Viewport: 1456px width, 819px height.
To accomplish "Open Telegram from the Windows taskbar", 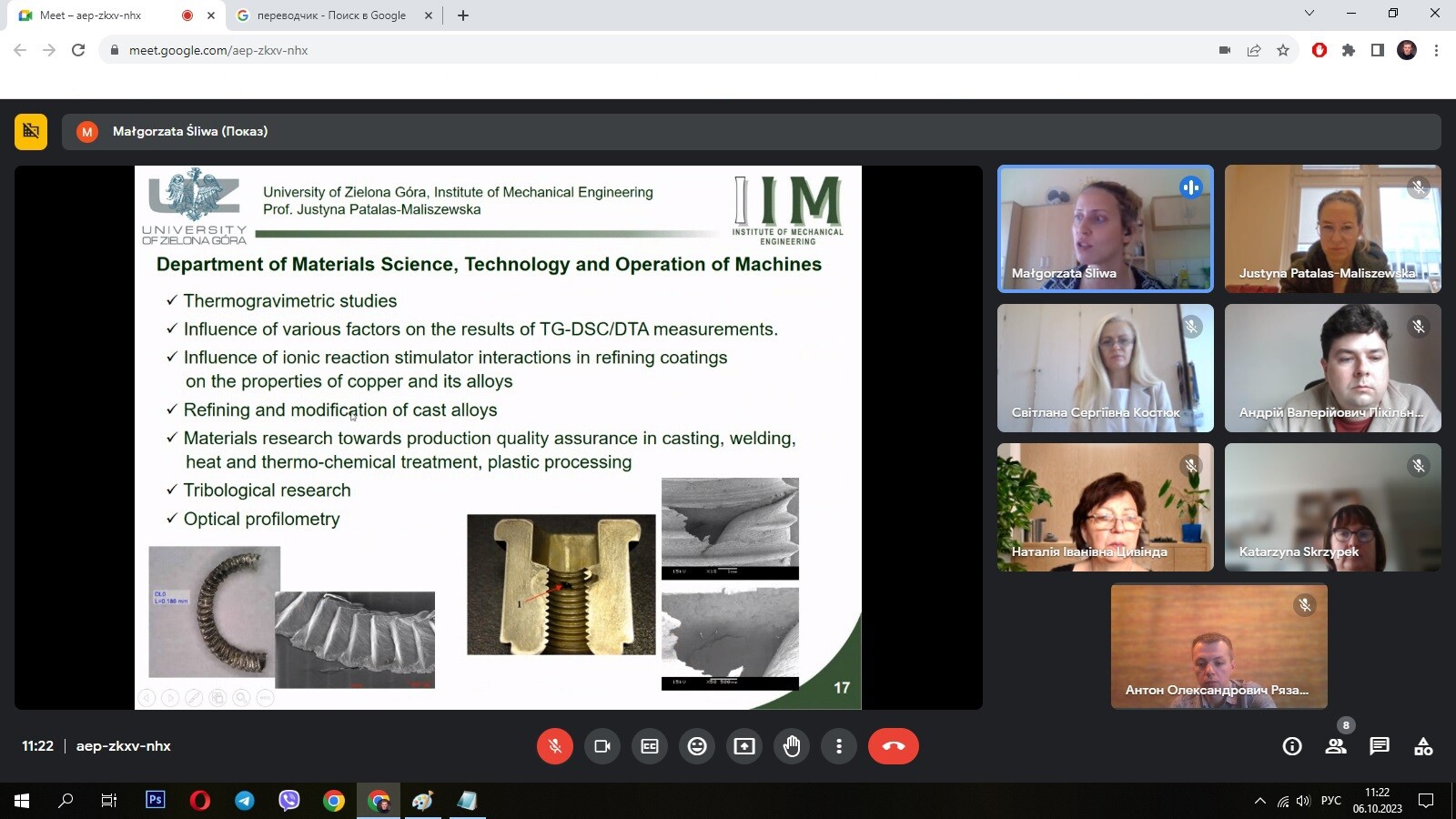I will pyautogui.click(x=245, y=801).
